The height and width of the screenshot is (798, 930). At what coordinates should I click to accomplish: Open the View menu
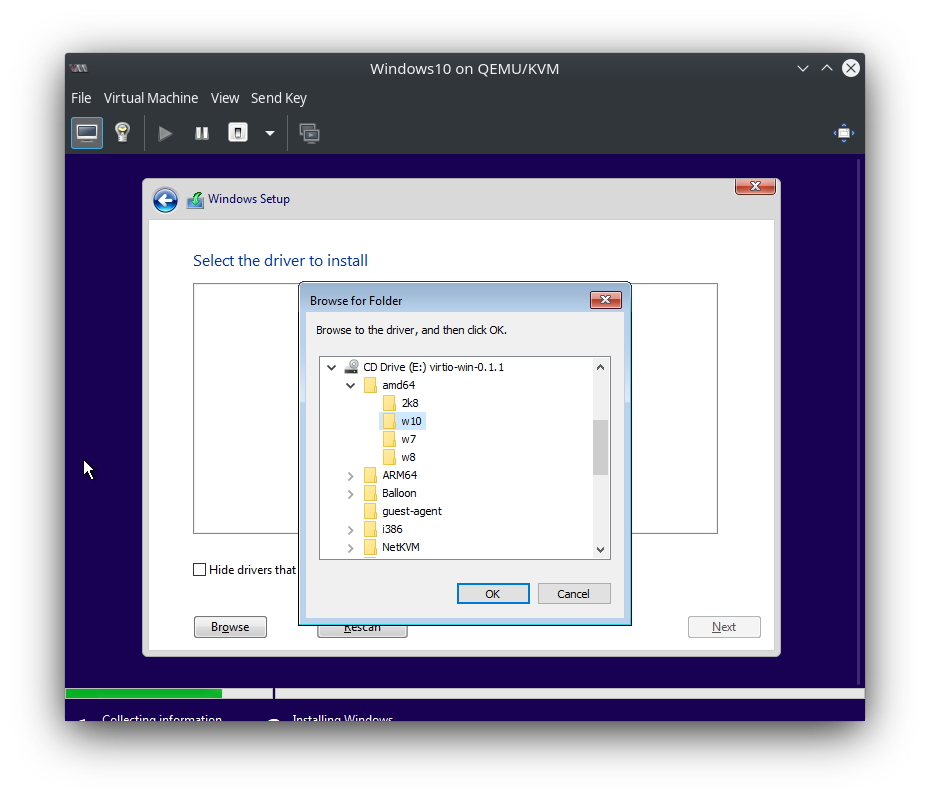pos(225,98)
